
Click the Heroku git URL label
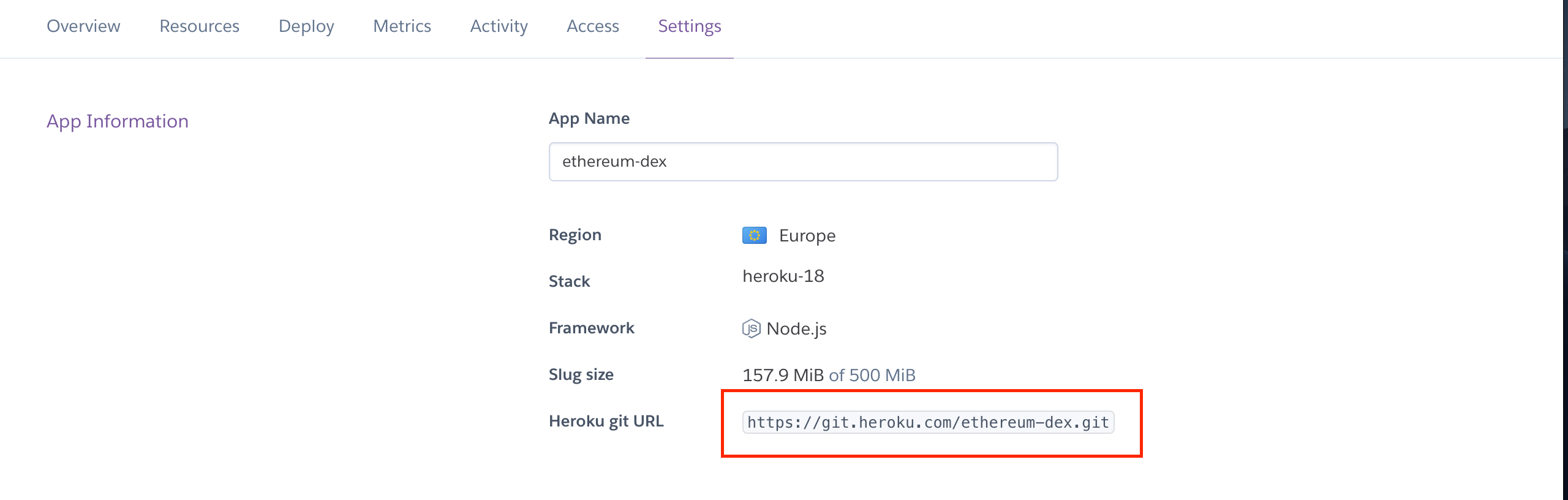tap(606, 422)
